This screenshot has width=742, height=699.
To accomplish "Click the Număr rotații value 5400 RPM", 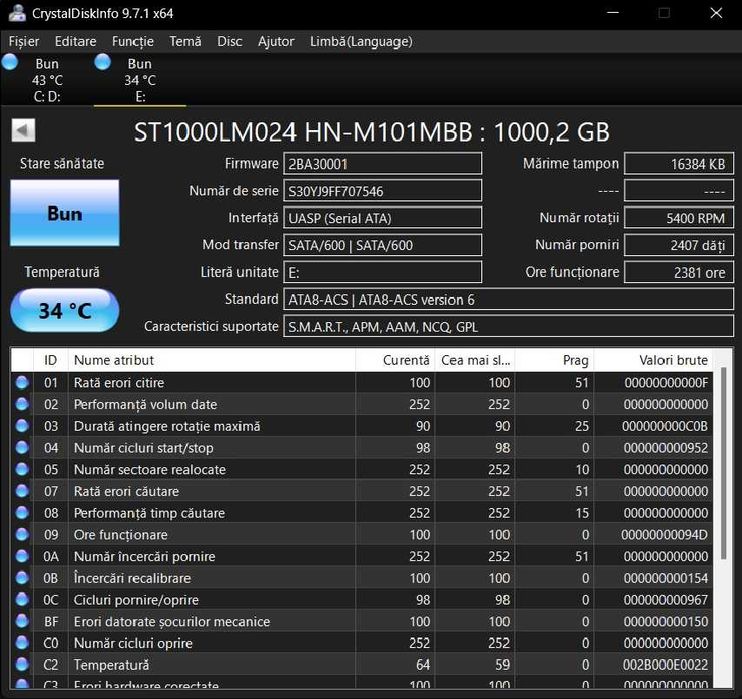I will pyautogui.click(x=679, y=218).
